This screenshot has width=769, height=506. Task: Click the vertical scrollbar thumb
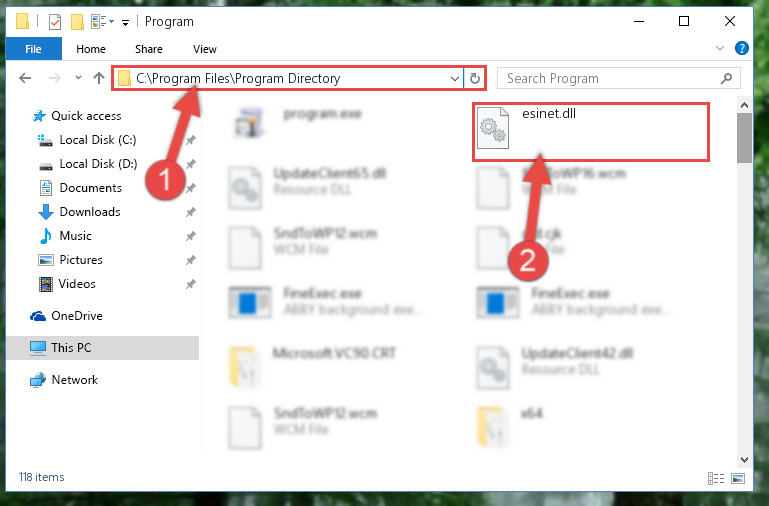click(744, 138)
